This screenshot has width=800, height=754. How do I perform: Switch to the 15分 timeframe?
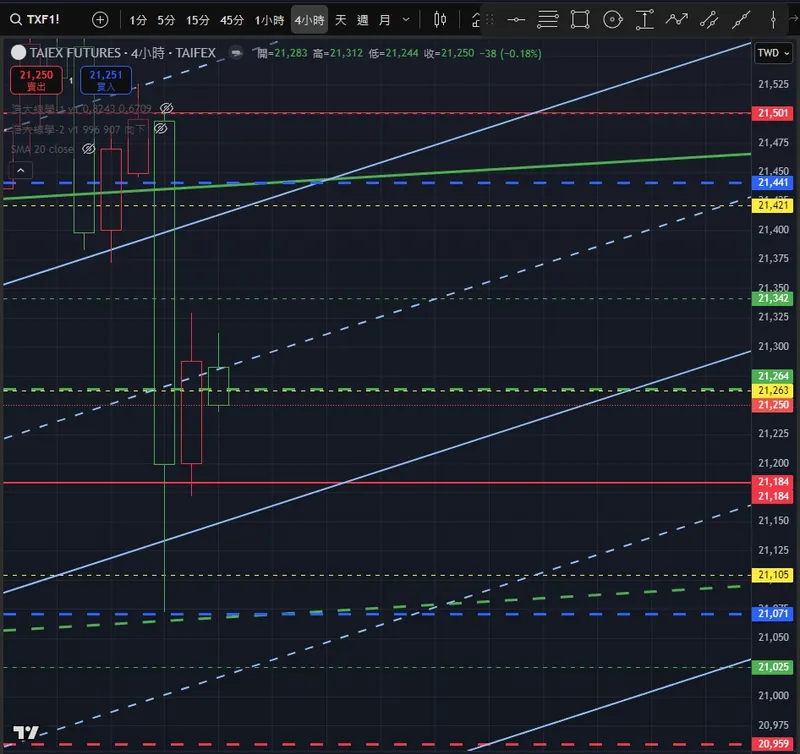197,20
